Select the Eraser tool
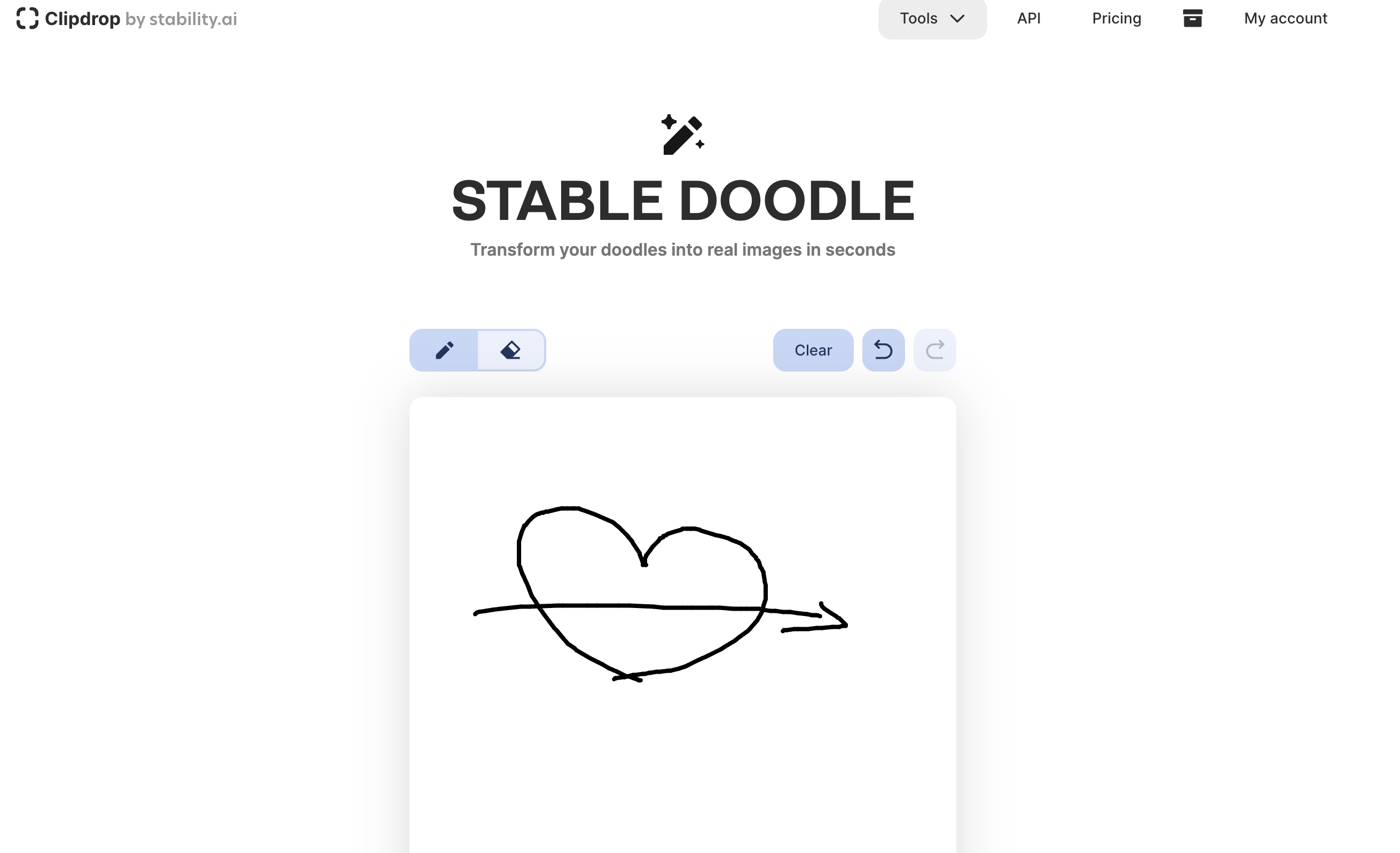The height and width of the screenshot is (853, 1400). tap(511, 350)
